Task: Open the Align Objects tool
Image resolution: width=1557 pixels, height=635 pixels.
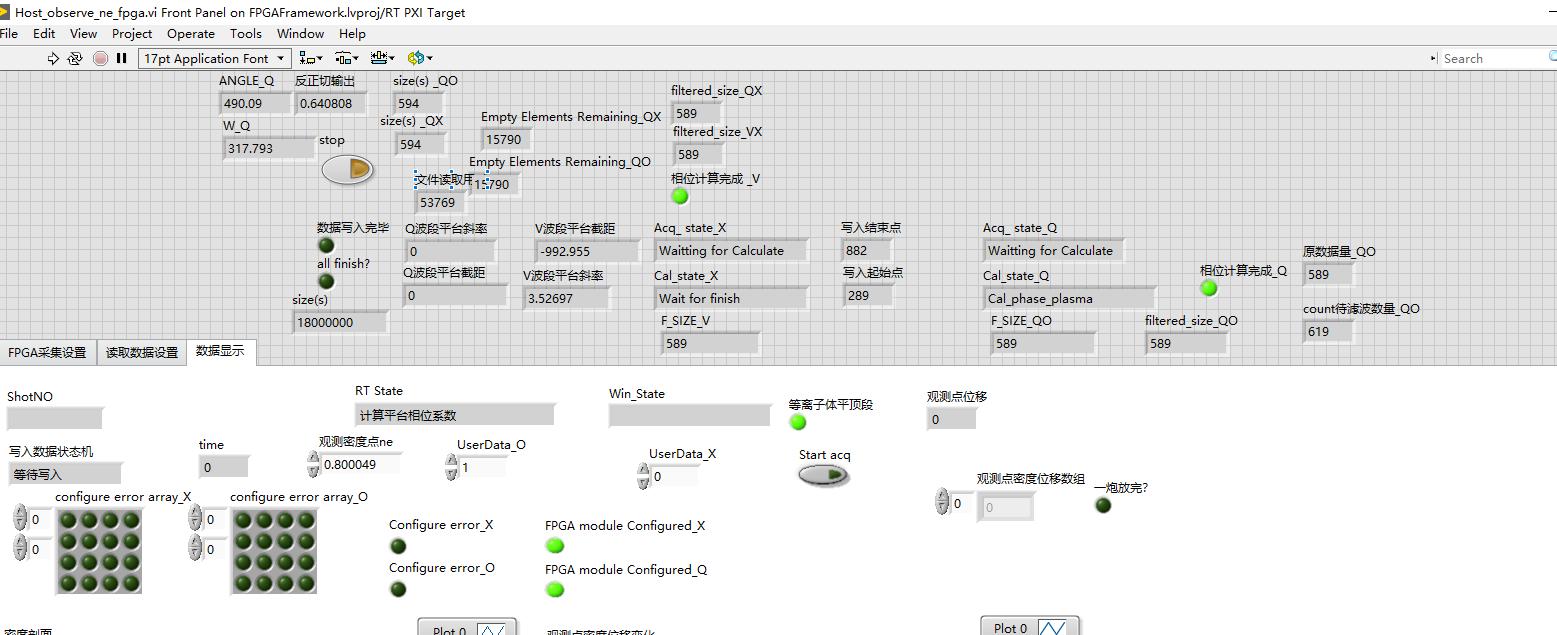Action: pos(311,59)
